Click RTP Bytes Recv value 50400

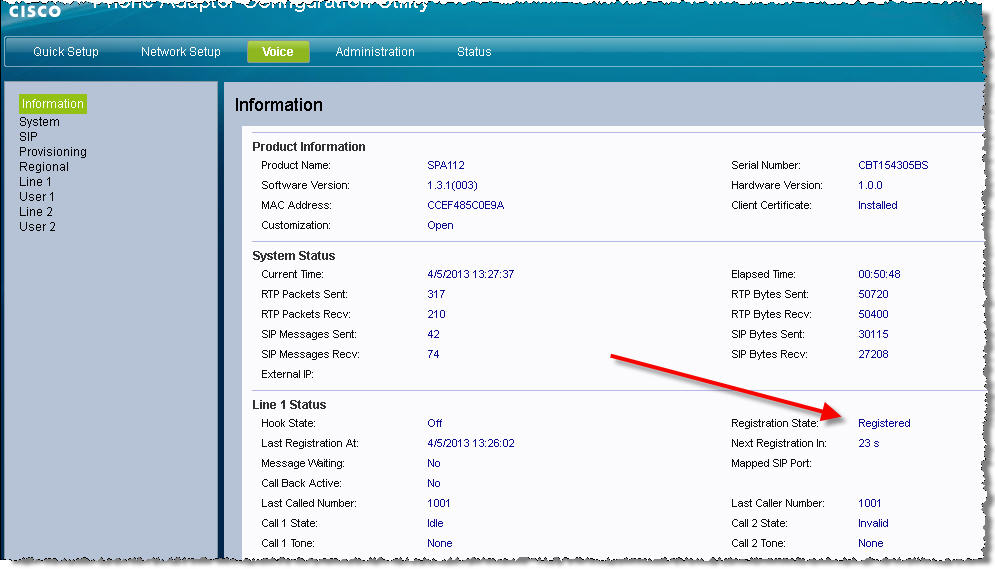(873, 314)
